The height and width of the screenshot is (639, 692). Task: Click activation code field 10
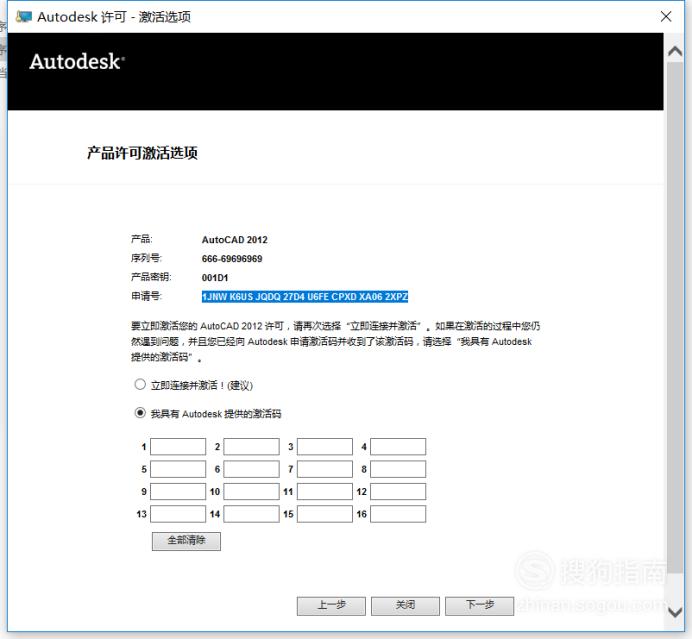251,491
